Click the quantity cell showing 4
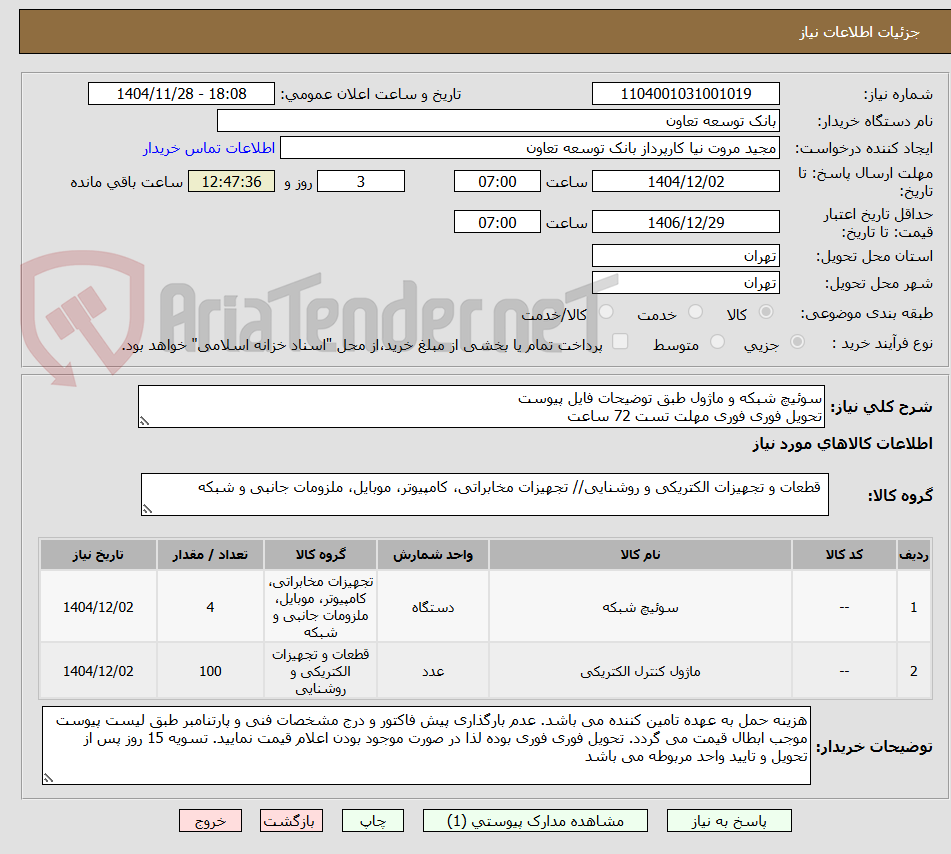Screen dimensions: 951x854 (210, 607)
